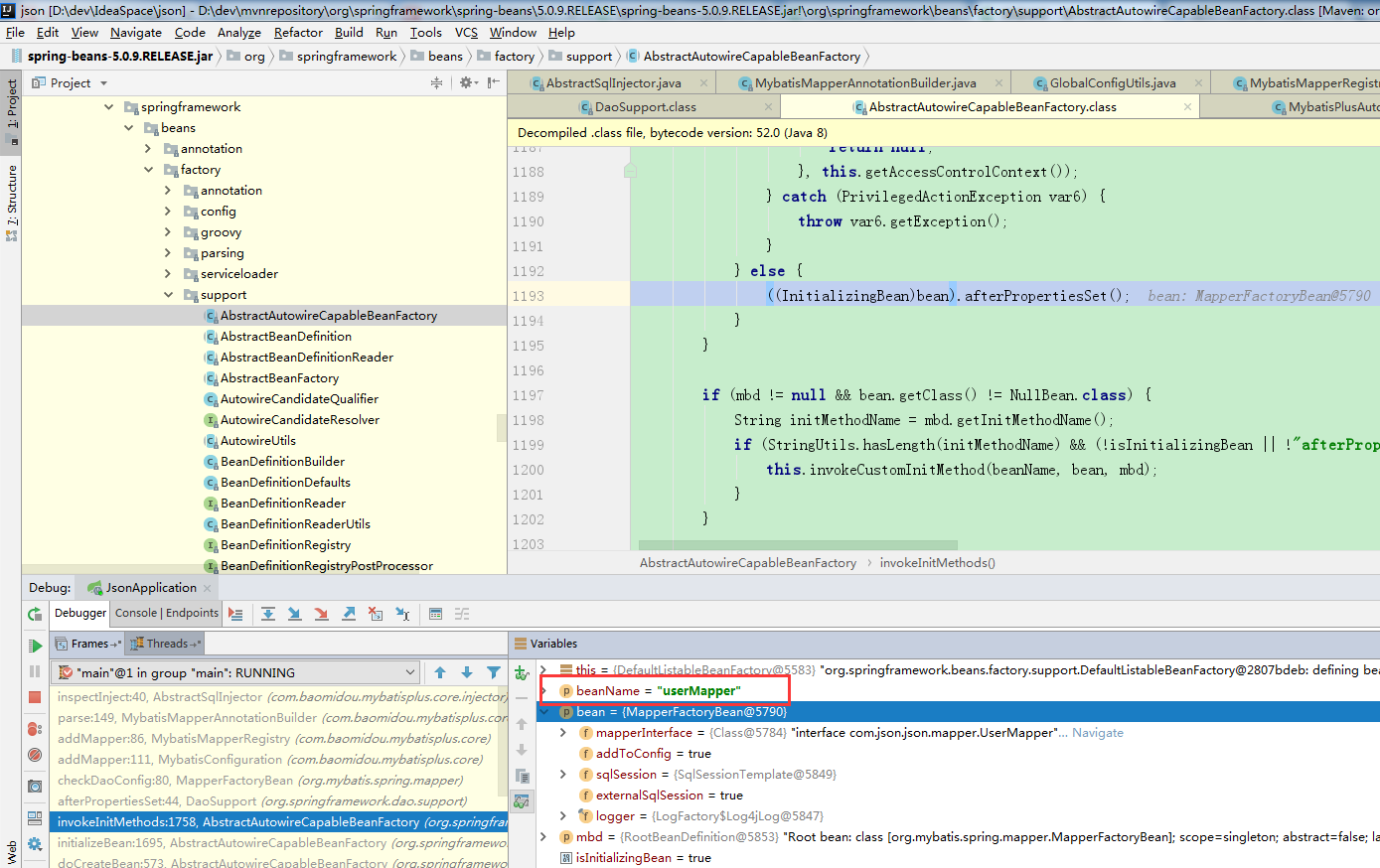Expand the mbd variable node
Image resolution: width=1380 pixels, height=868 pixels.
pyautogui.click(x=543, y=836)
